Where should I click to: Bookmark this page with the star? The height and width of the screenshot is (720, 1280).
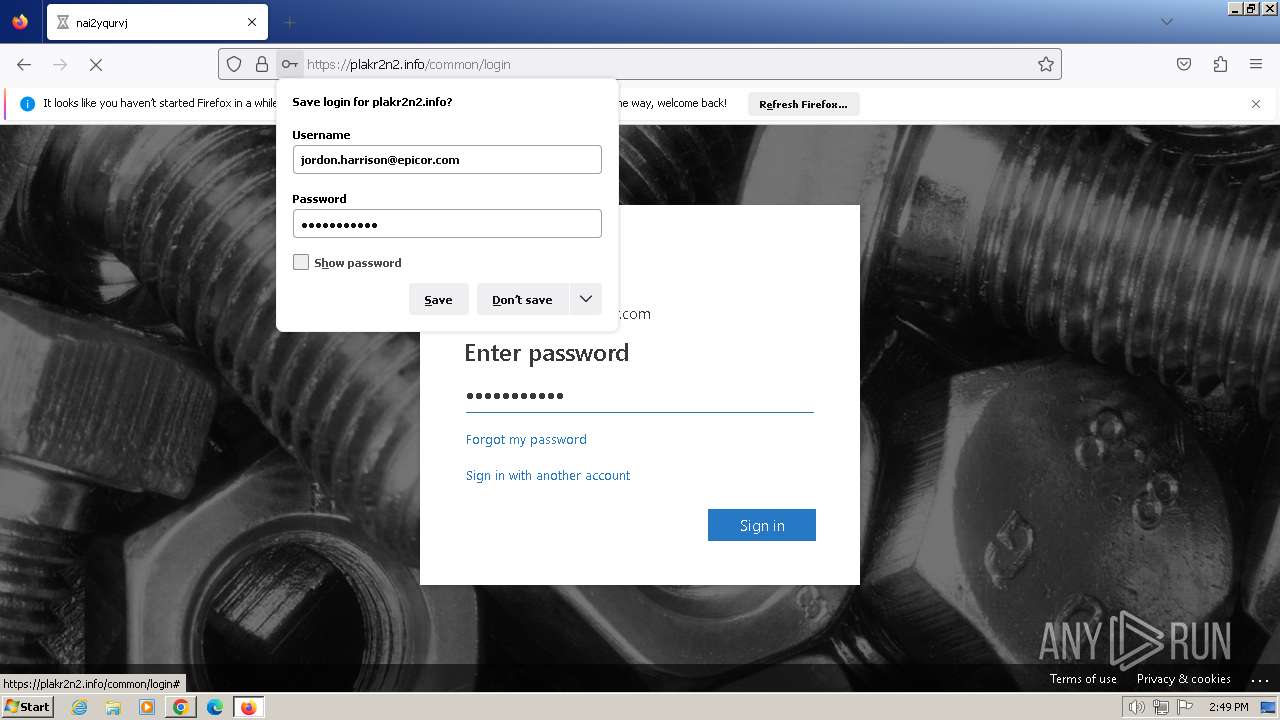1046,64
